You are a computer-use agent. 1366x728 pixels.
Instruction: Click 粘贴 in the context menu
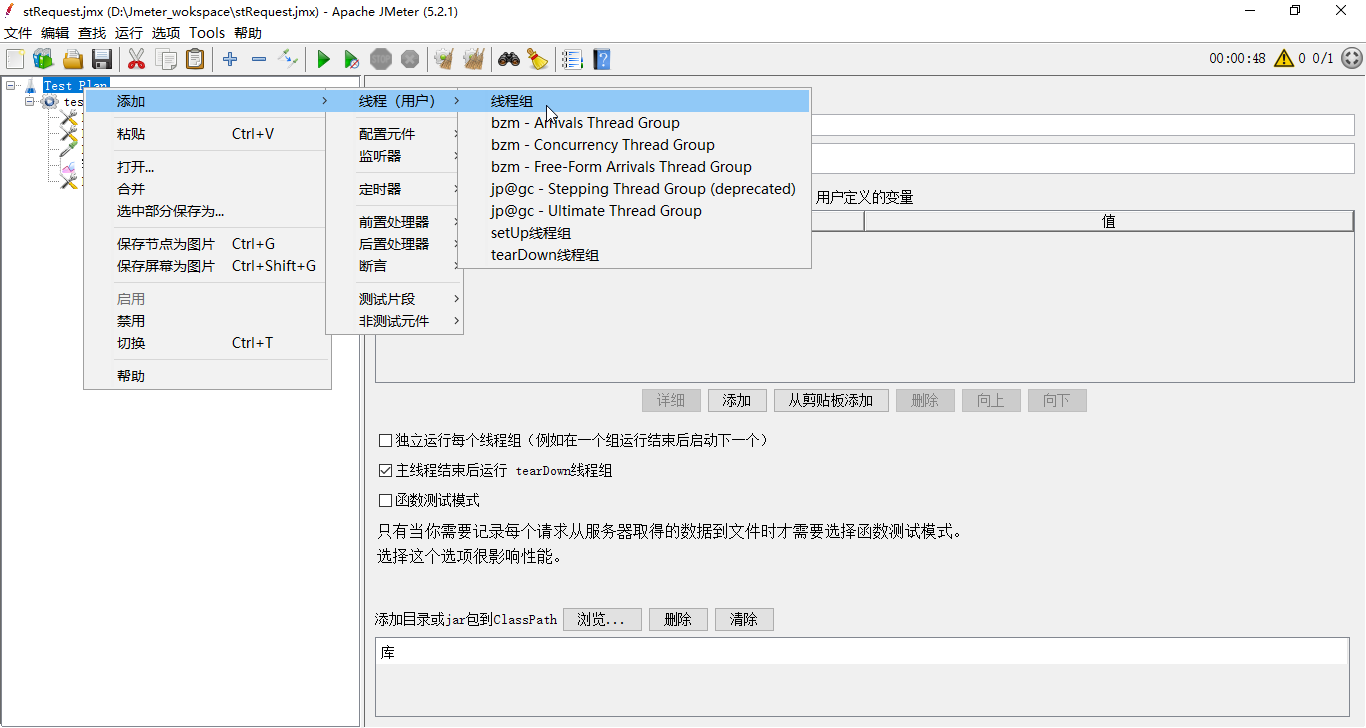pos(207,134)
